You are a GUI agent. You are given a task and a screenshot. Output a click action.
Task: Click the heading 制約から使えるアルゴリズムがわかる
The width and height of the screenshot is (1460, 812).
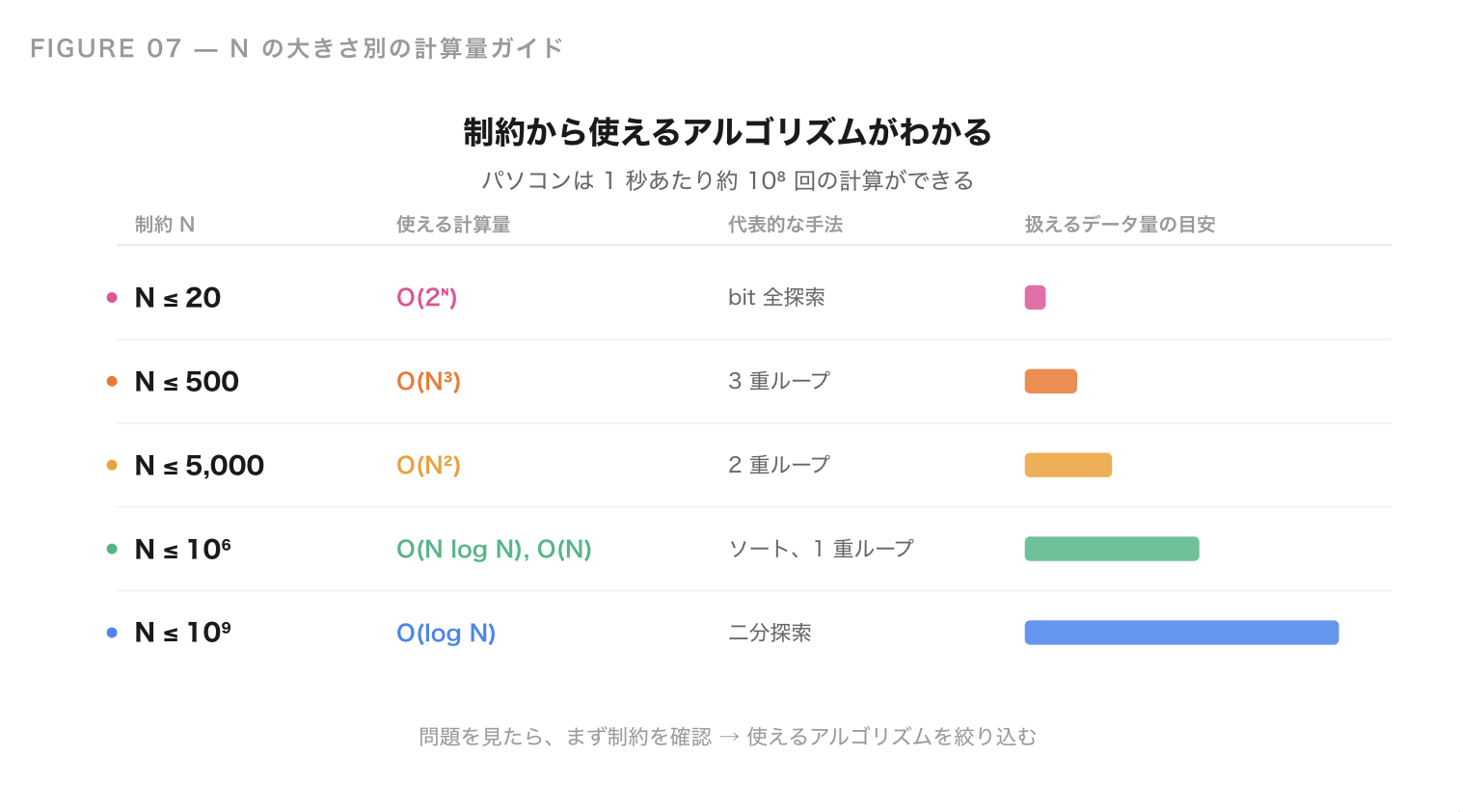(727, 132)
